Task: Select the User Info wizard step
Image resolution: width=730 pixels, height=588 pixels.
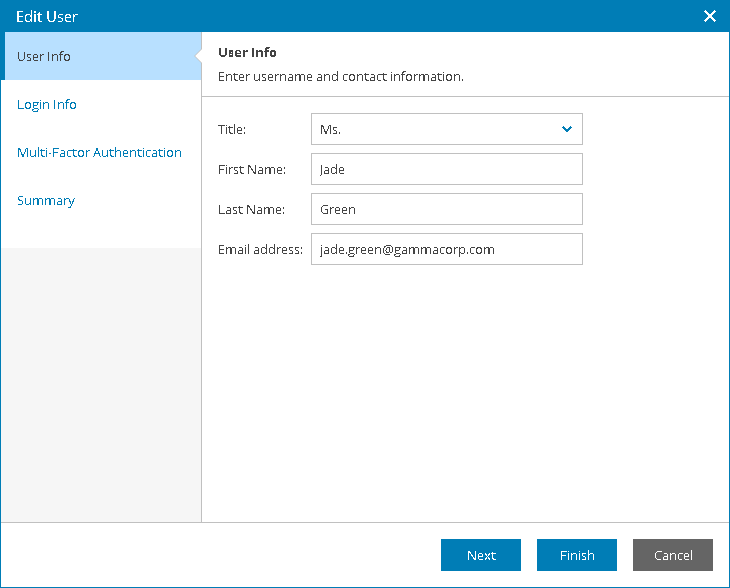Action: pos(44,56)
